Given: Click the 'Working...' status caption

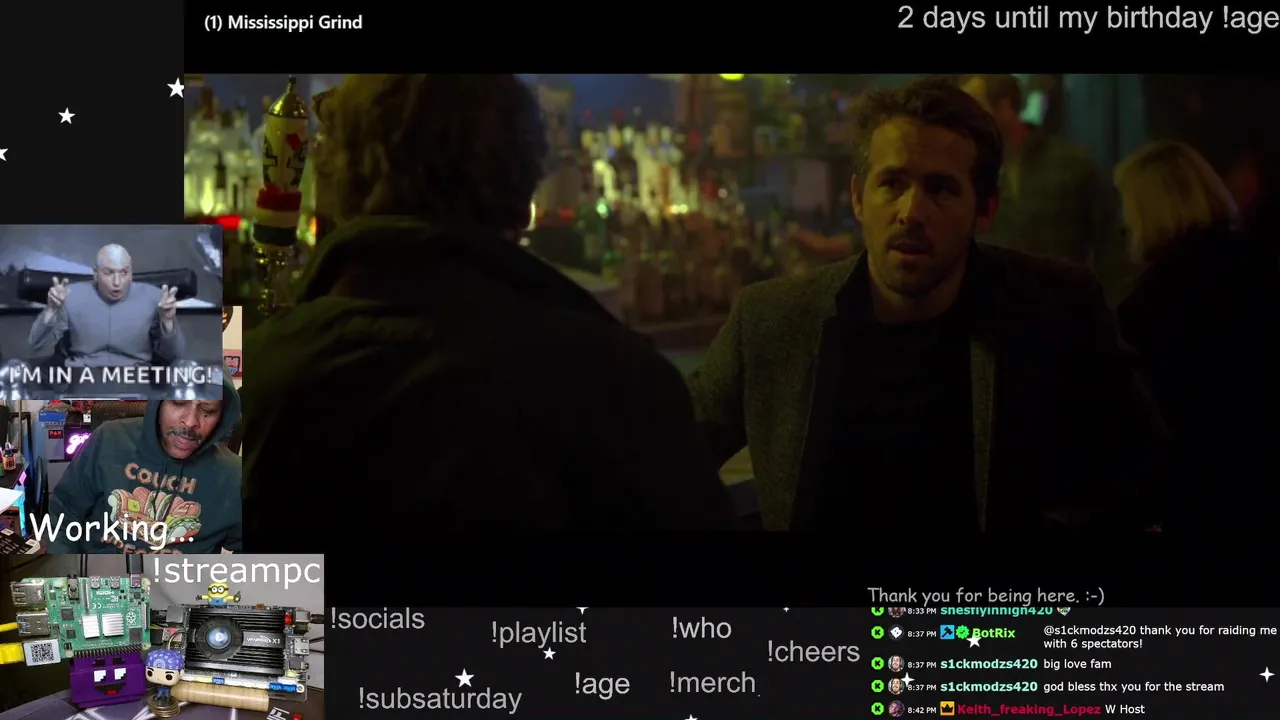Looking at the screenshot, I should [x=111, y=528].
